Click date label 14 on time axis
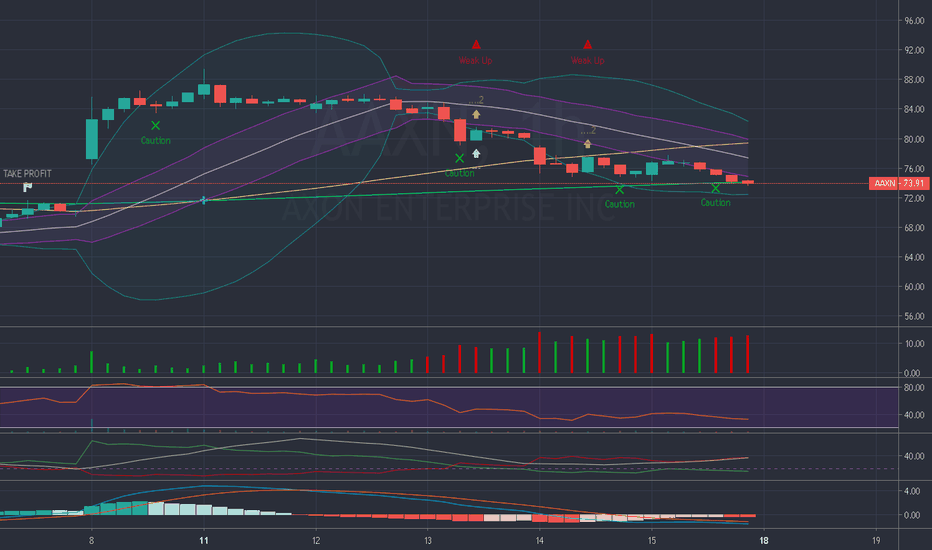This screenshot has width=932, height=550. click(540, 540)
